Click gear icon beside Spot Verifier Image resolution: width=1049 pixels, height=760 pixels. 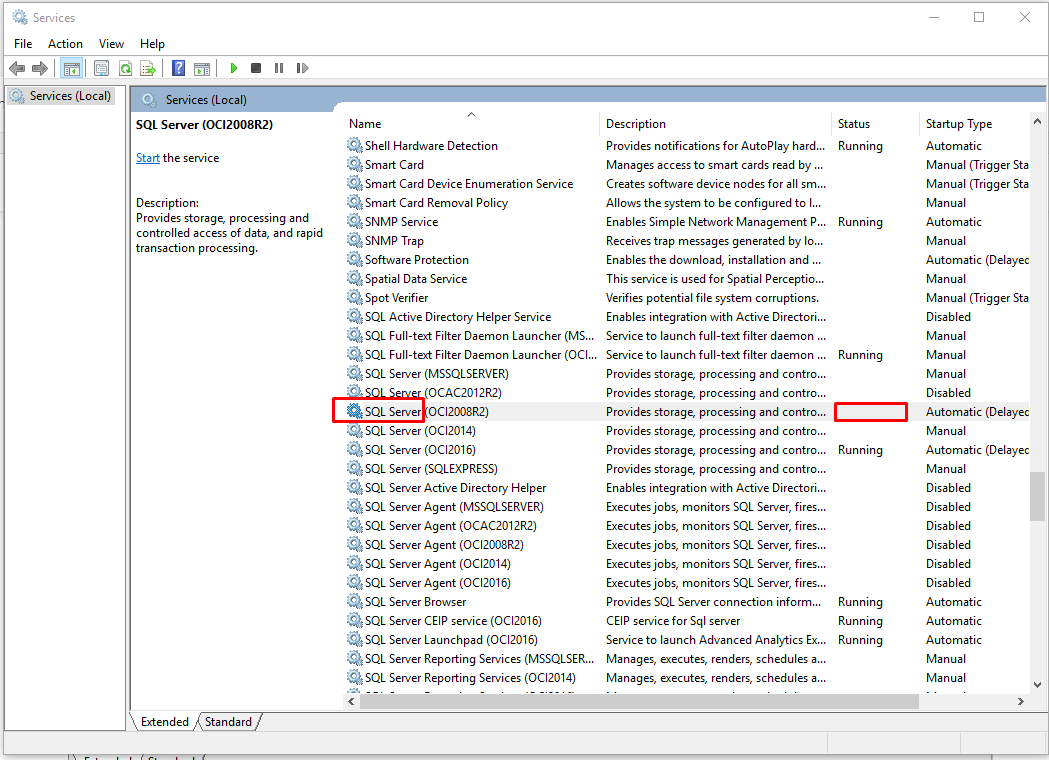[x=355, y=297]
